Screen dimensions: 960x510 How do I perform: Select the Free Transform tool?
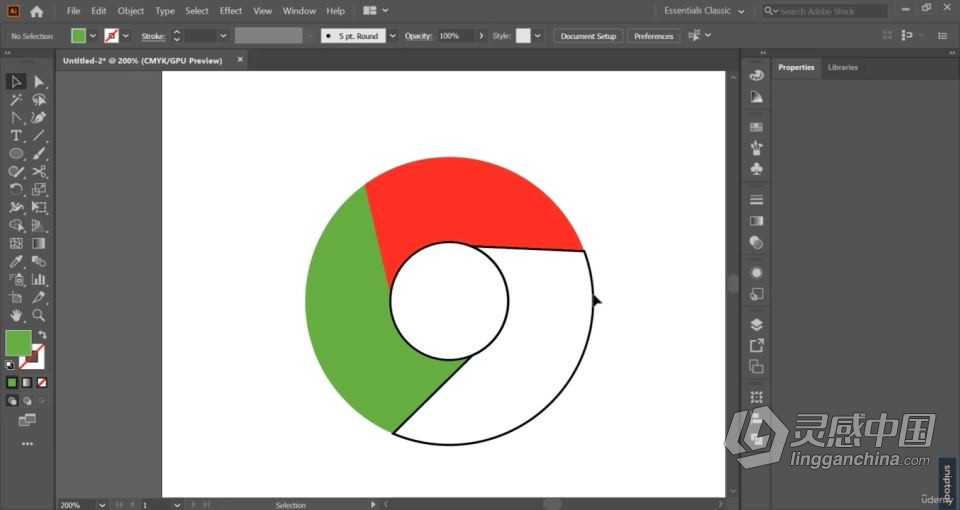(x=39, y=208)
